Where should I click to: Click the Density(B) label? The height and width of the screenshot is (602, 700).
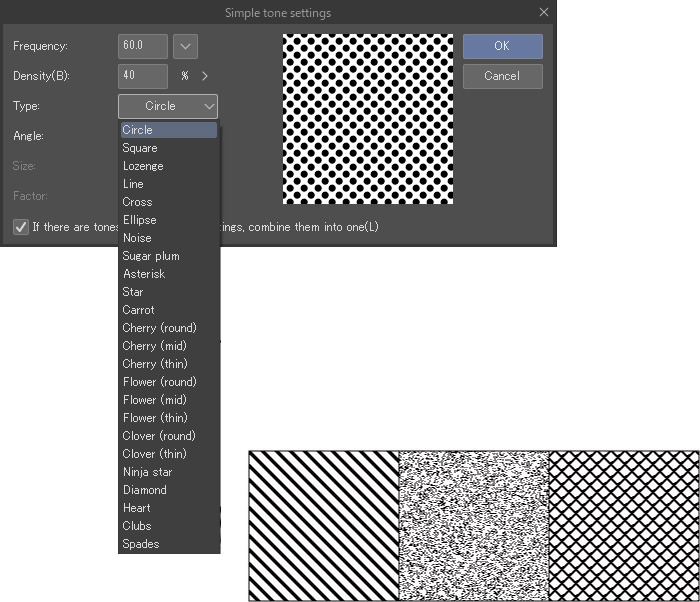pos(42,76)
